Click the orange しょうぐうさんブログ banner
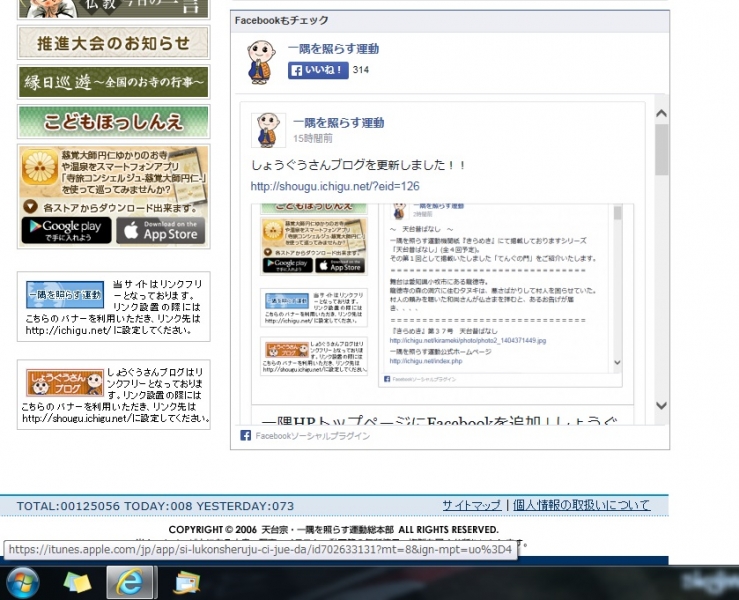Viewport: 739px width, 600px height. coord(64,383)
